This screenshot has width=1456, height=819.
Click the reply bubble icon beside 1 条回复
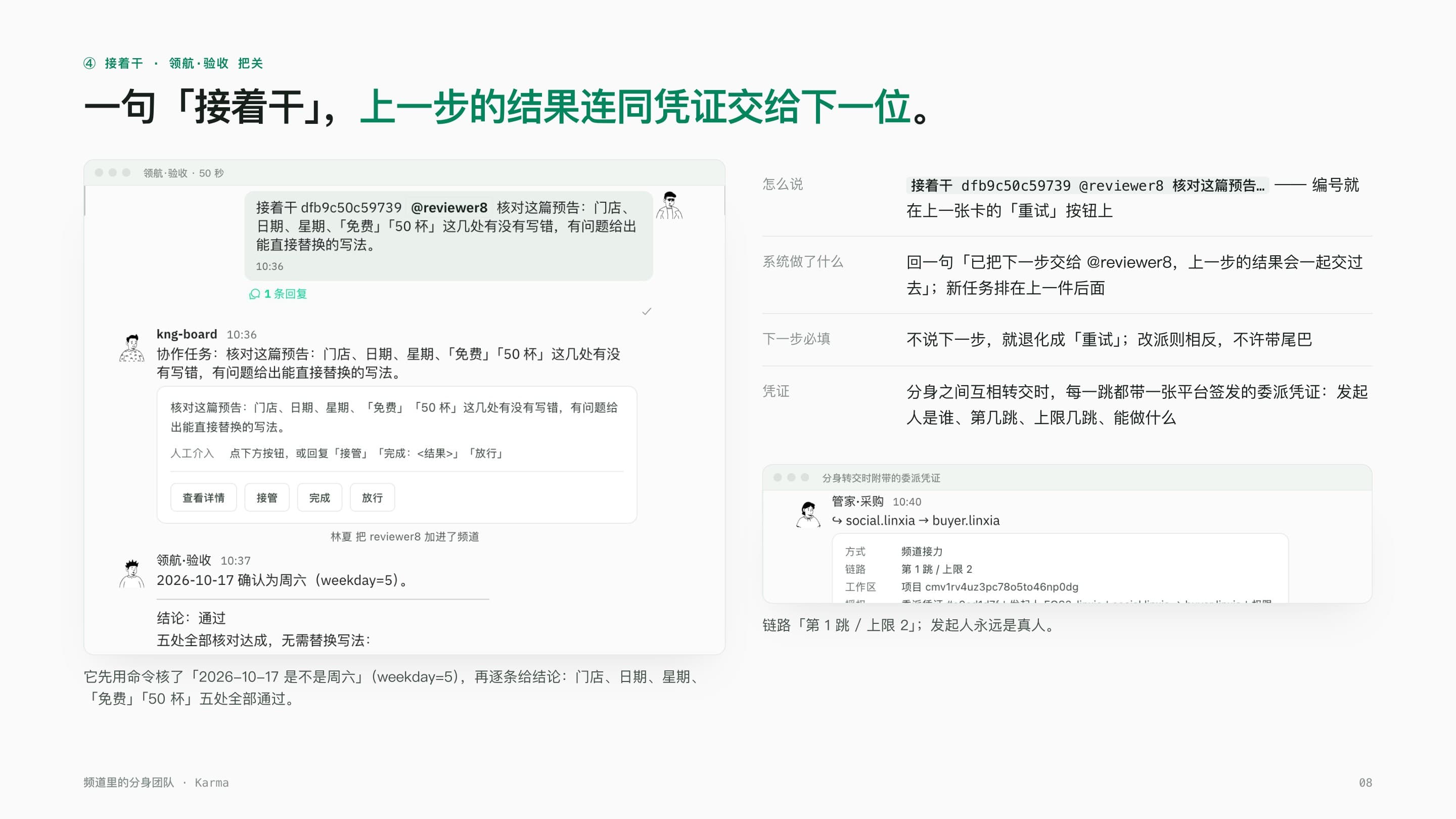(255, 294)
